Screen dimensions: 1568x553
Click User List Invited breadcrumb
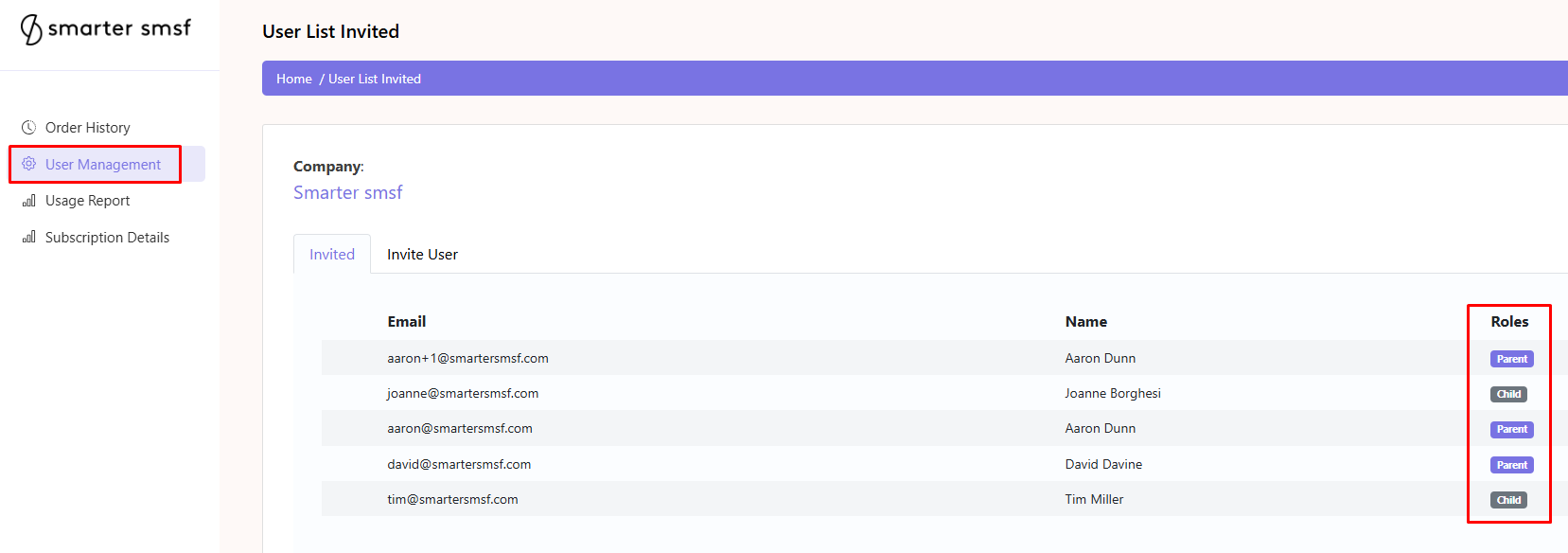[375, 79]
